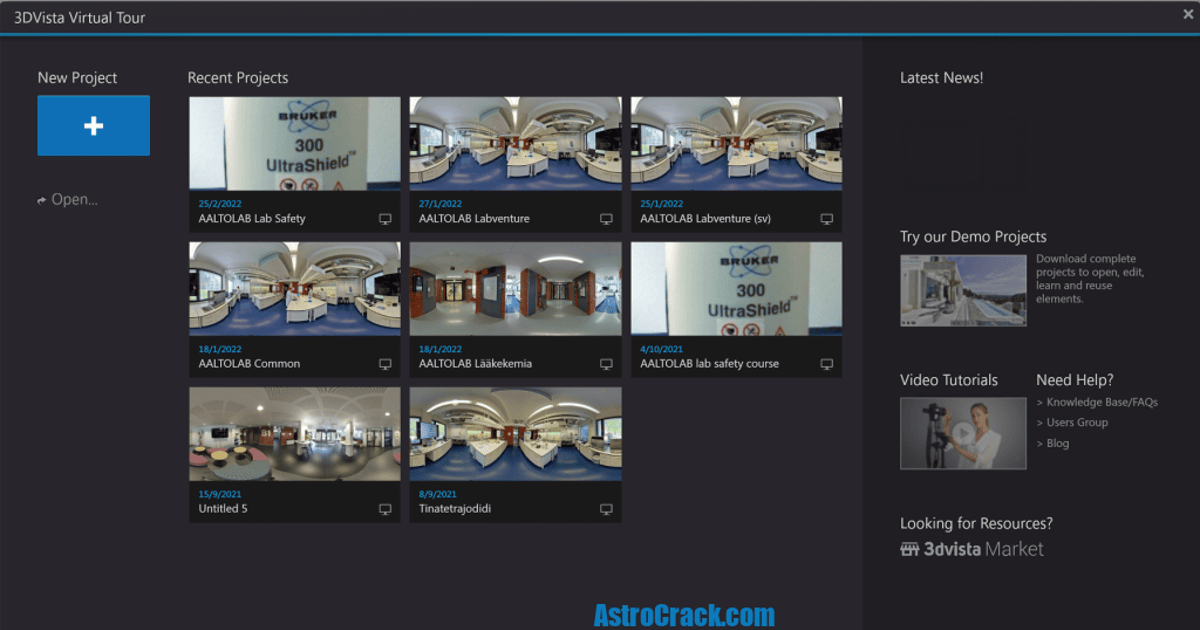Image resolution: width=1200 pixels, height=630 pixels.
Task: Click the monitor icon on AALTOLAB Labventure
Action: click(x=606, y=218)
